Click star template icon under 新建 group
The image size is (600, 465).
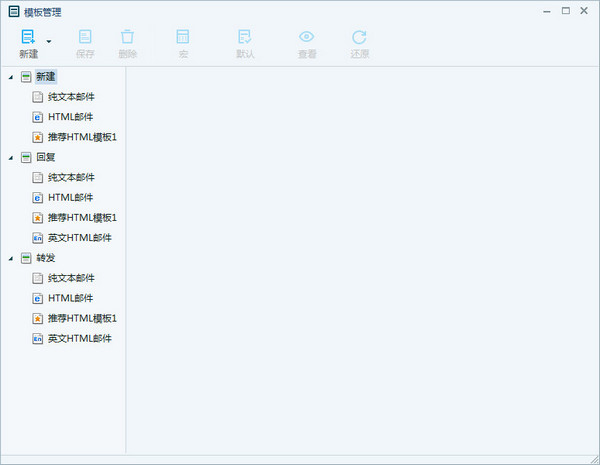pos(38,137)
